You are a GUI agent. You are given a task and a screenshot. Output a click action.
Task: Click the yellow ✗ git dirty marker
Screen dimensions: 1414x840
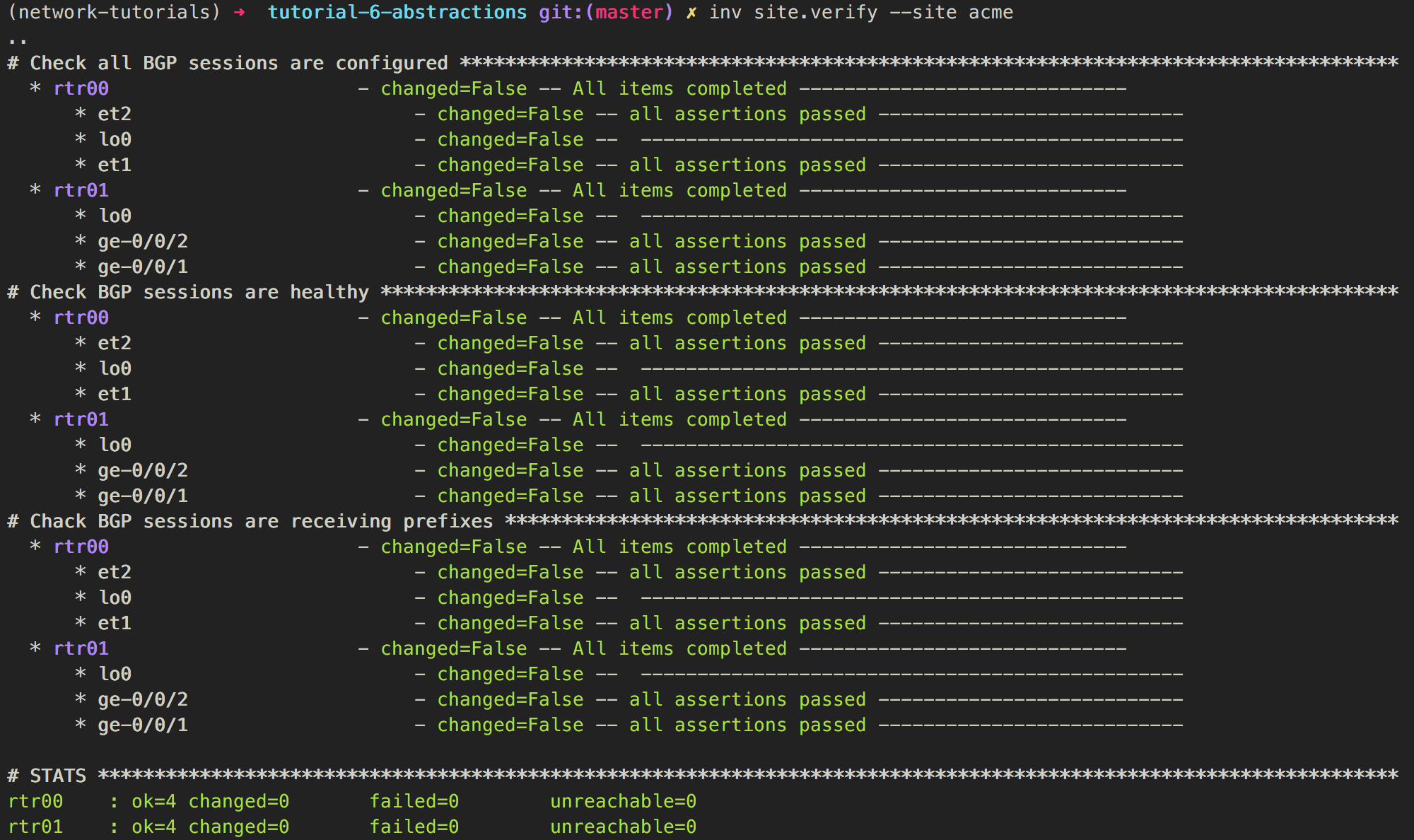tap(691, 13)
